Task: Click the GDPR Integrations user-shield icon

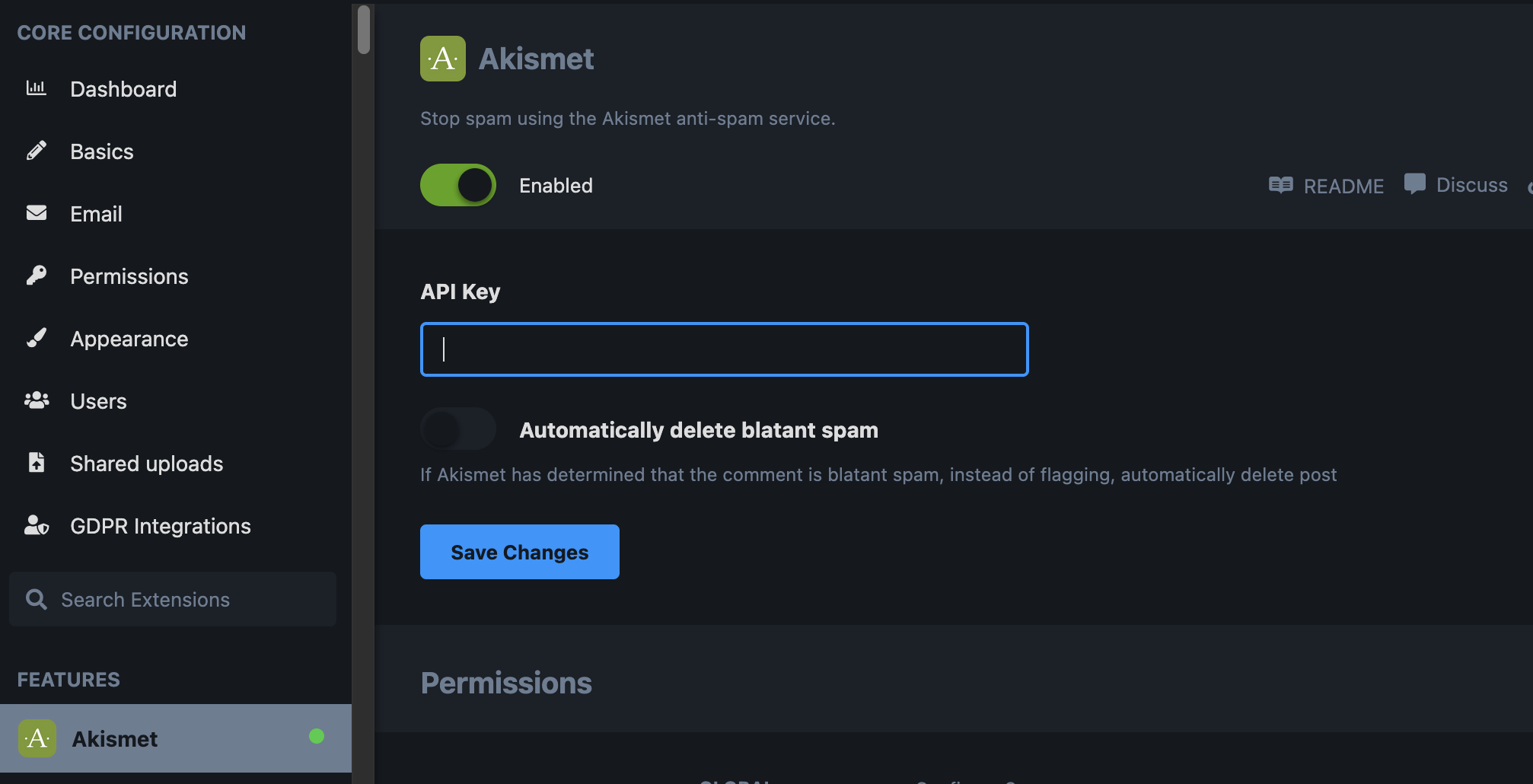Action: pyautogui.click(x=37, y=525)
